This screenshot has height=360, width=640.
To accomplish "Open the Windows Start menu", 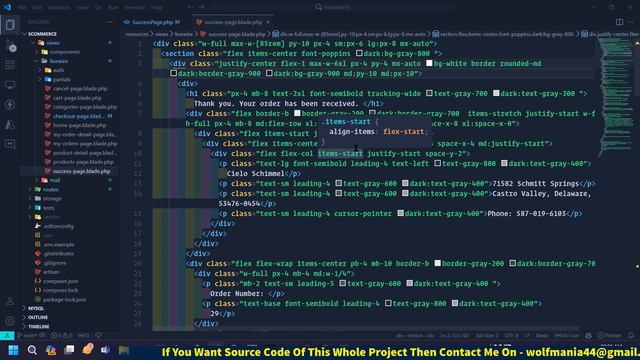I will (x=13, y=350).
